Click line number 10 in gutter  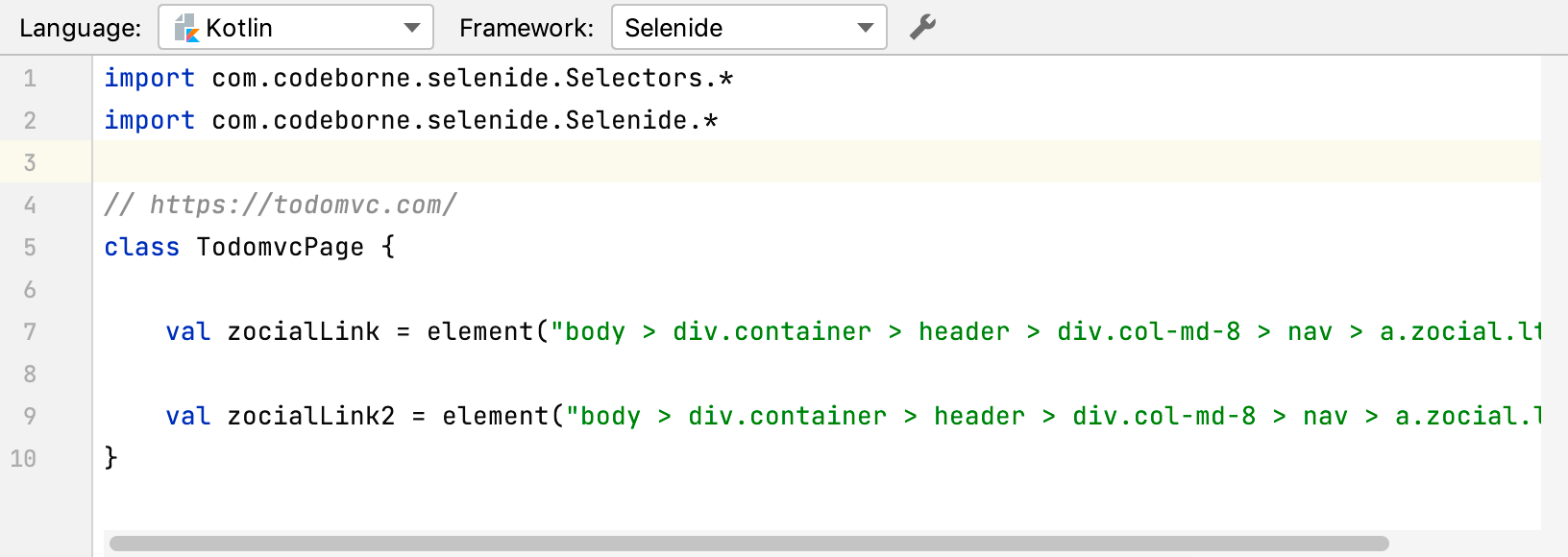[24, 458]
